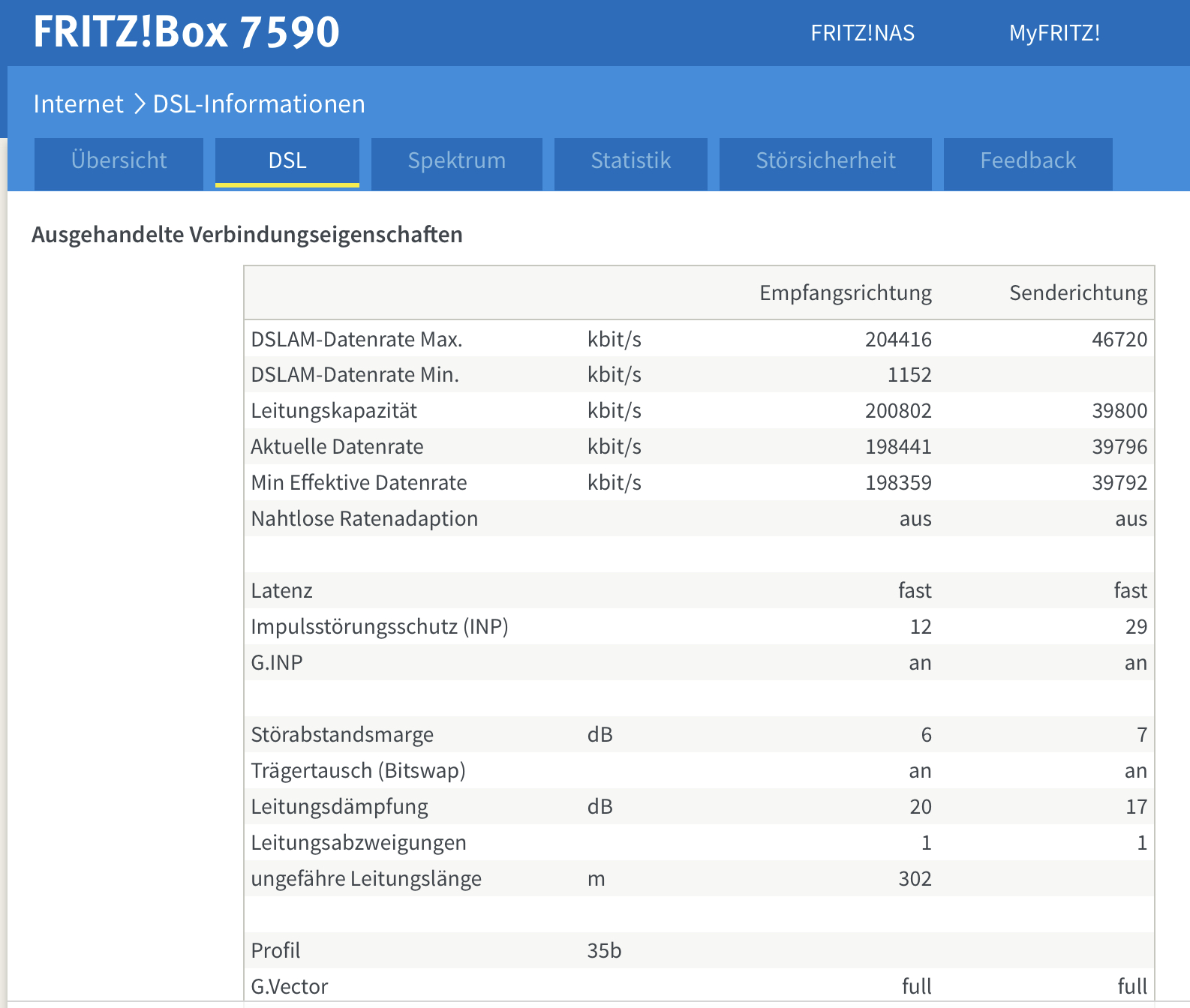Viewport: 1190px width, 1008px height.
Task: Click the Leitungsdämpfung value 17
Action: click(1136, 806)
